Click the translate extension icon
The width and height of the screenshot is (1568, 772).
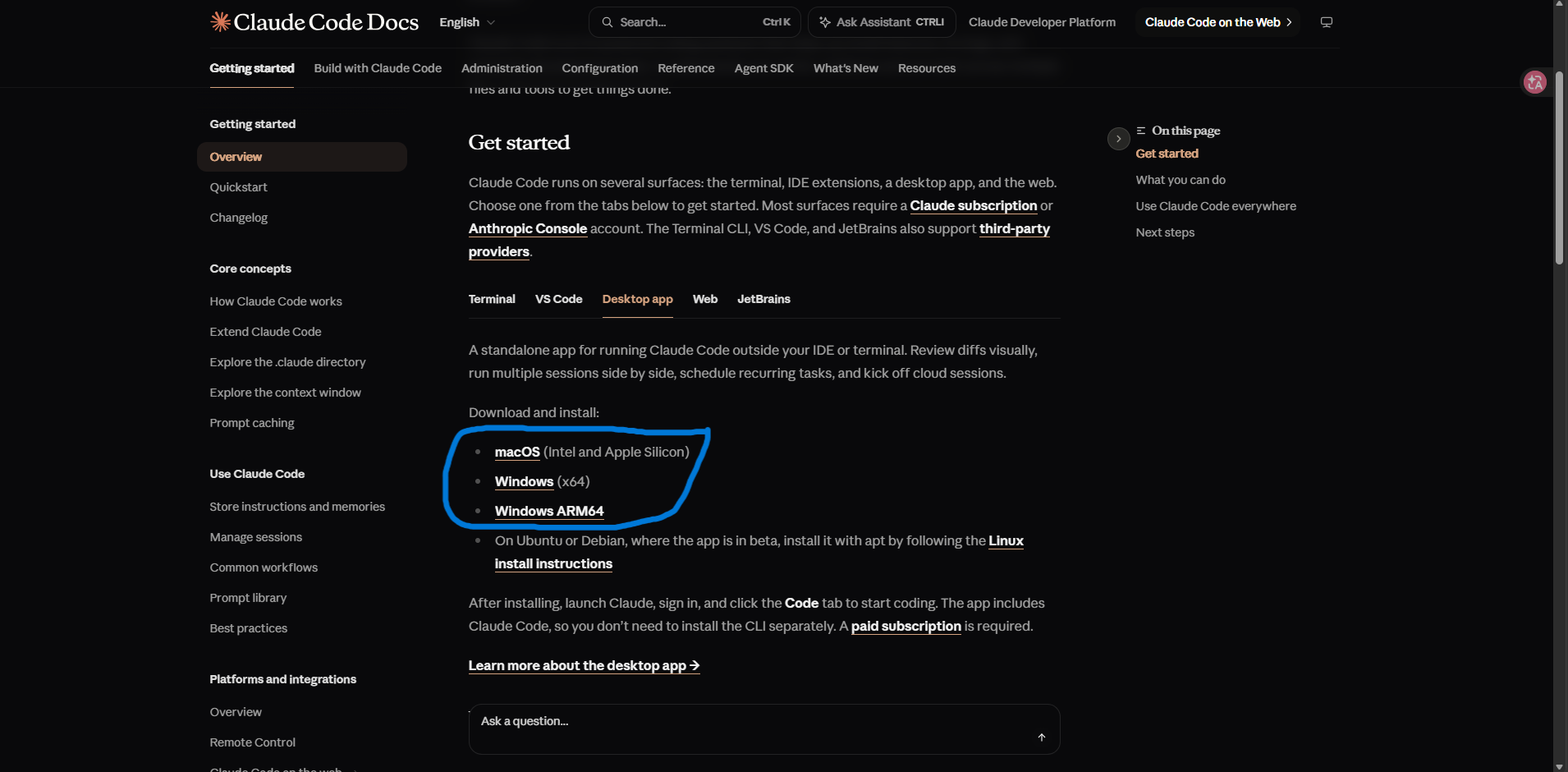point(1534,82)
